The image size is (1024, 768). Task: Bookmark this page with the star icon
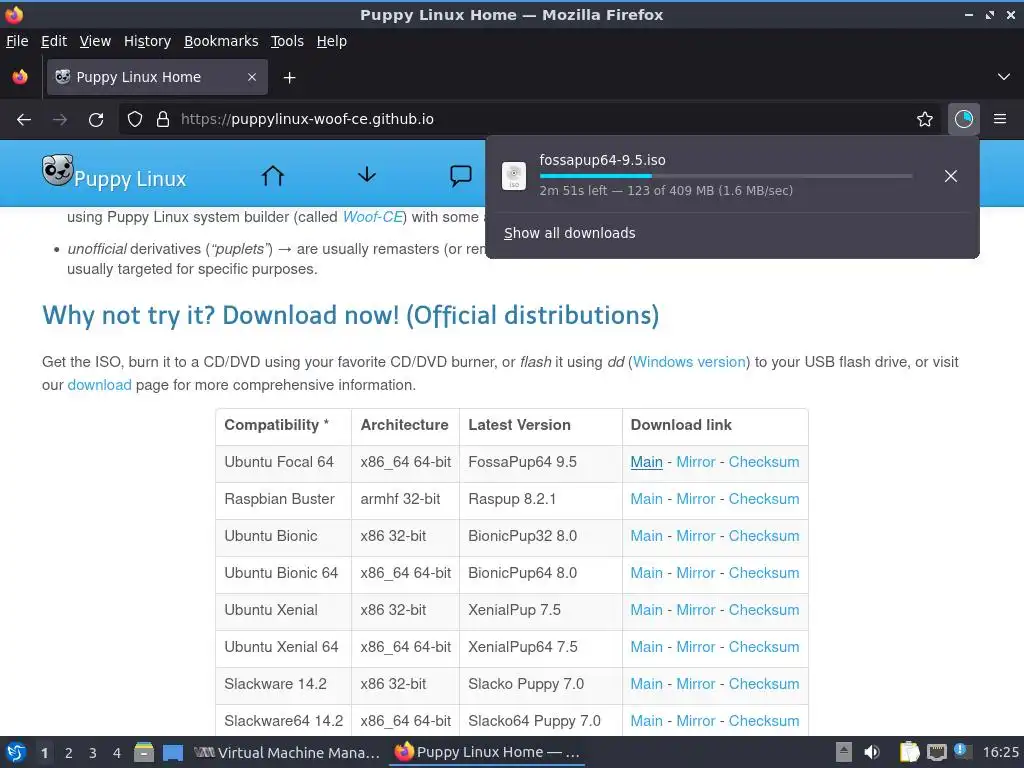click(925, 119)
